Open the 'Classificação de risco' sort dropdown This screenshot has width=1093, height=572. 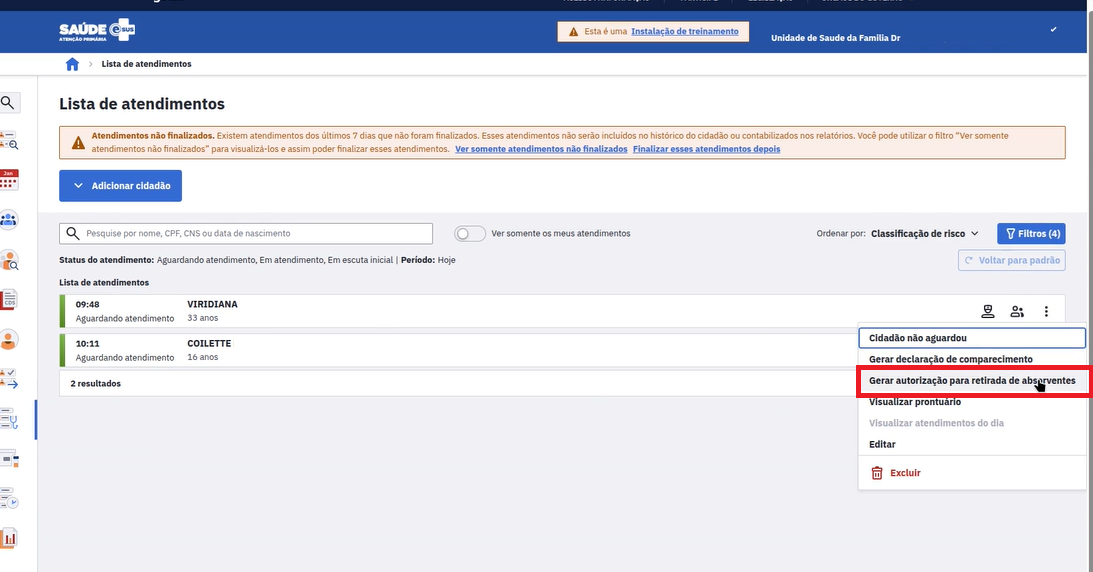924,234
